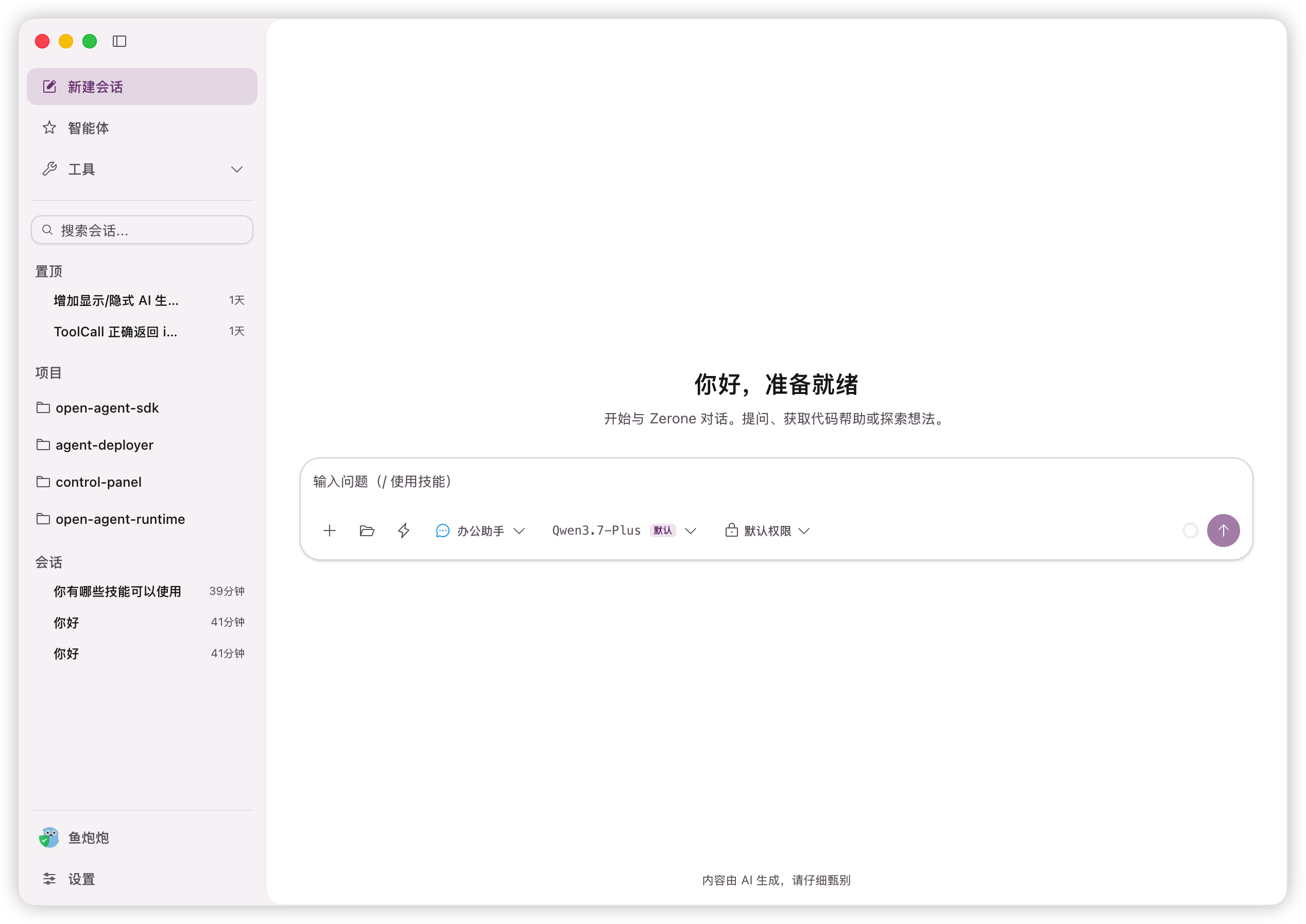
Task: Click the 工具 wrench icon
Action: pos(49,169)
